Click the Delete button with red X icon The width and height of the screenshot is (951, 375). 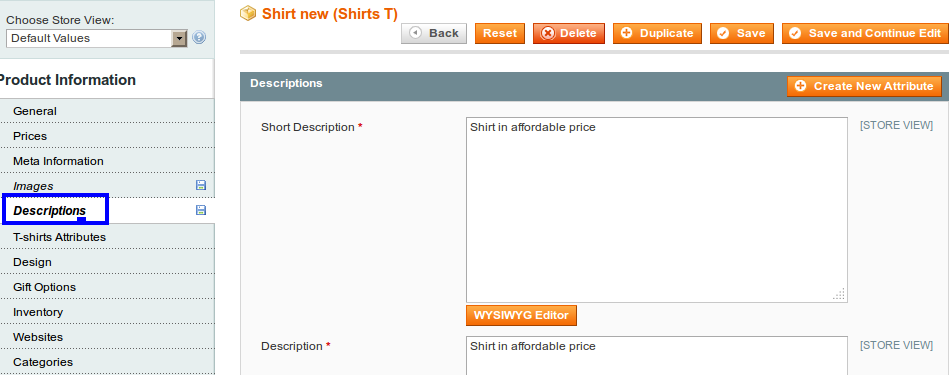(x=569, y=33)
